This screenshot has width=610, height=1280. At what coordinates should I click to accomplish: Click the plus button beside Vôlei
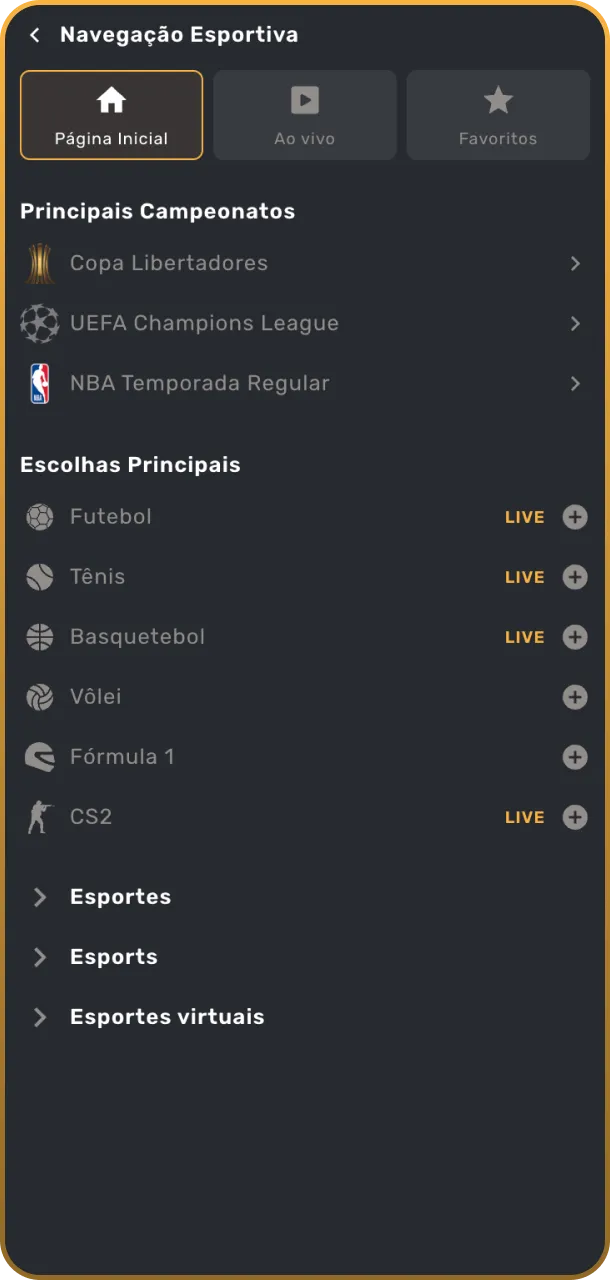coord(575,697)
